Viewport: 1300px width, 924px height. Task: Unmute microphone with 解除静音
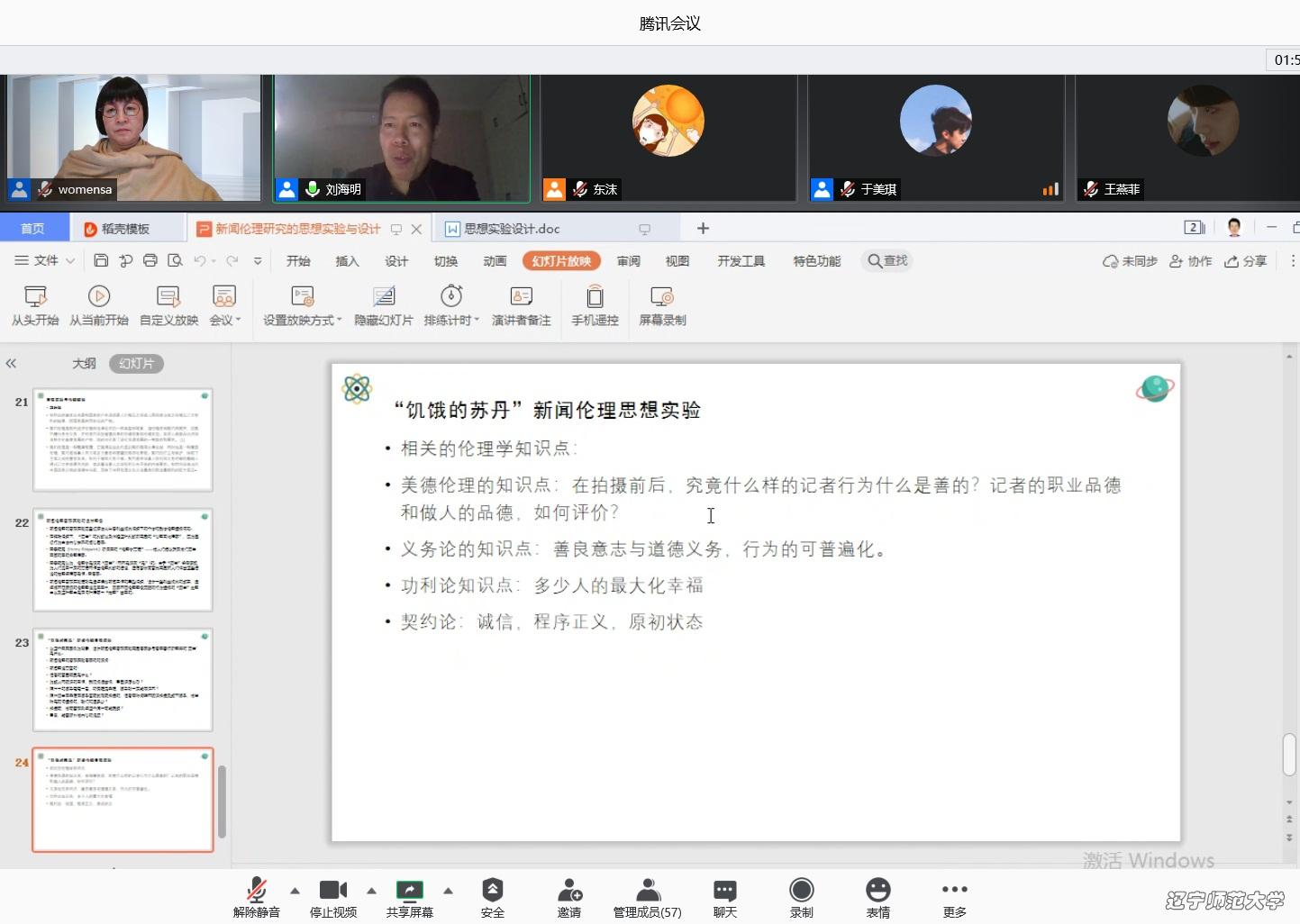[x=257, y=898]
